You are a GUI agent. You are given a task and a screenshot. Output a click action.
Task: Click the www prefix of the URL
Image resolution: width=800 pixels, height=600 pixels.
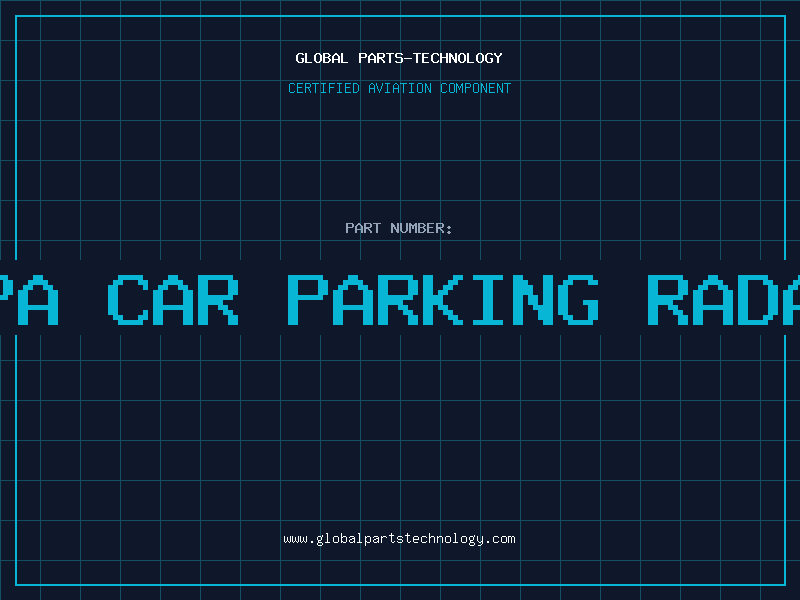click(x=295, y=539)
